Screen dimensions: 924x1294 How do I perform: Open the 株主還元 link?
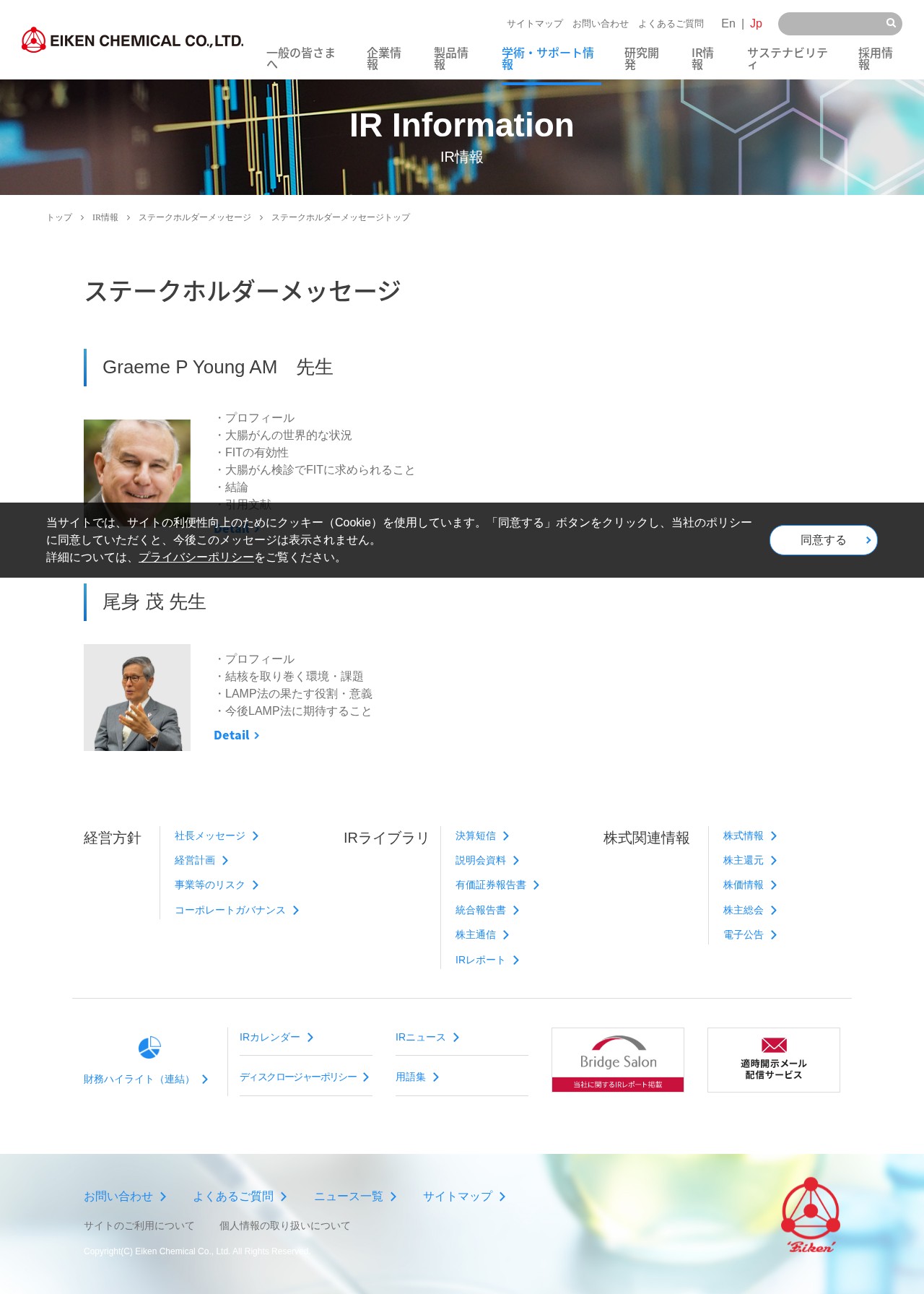[x=750, y=860]
